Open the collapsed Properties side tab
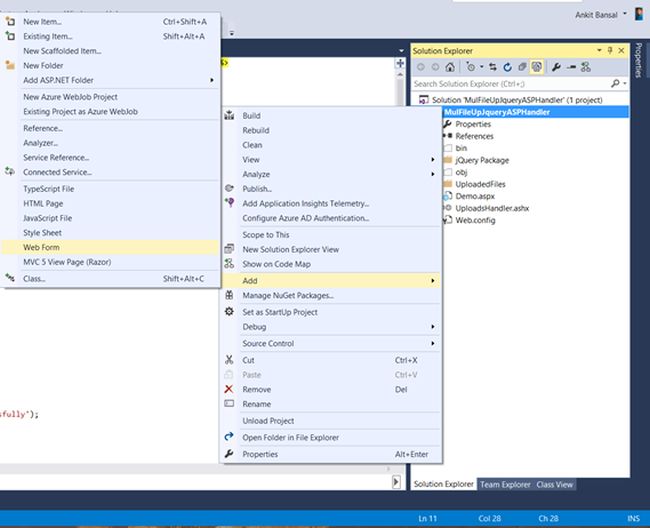 (x=639, y=60)
